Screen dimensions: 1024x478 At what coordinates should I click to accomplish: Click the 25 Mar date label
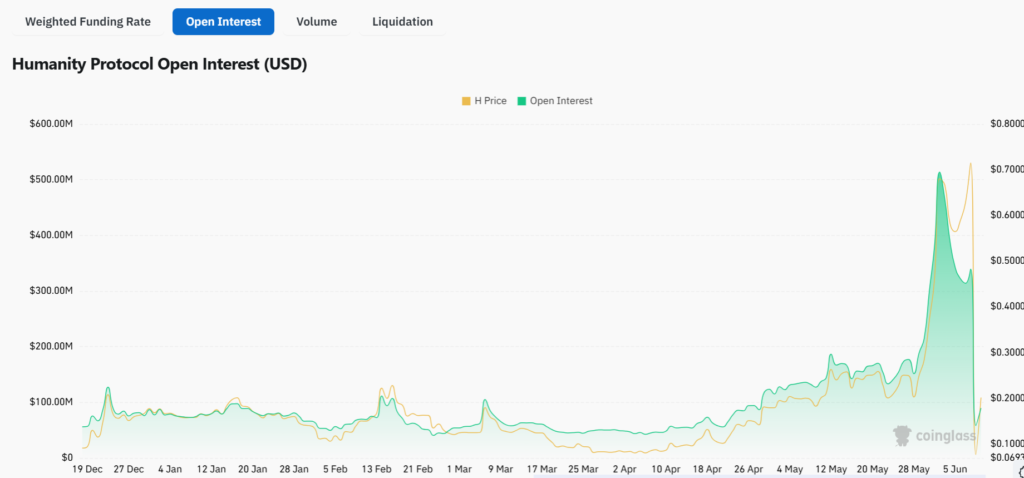pyautogui.click(x=583, y=469)
